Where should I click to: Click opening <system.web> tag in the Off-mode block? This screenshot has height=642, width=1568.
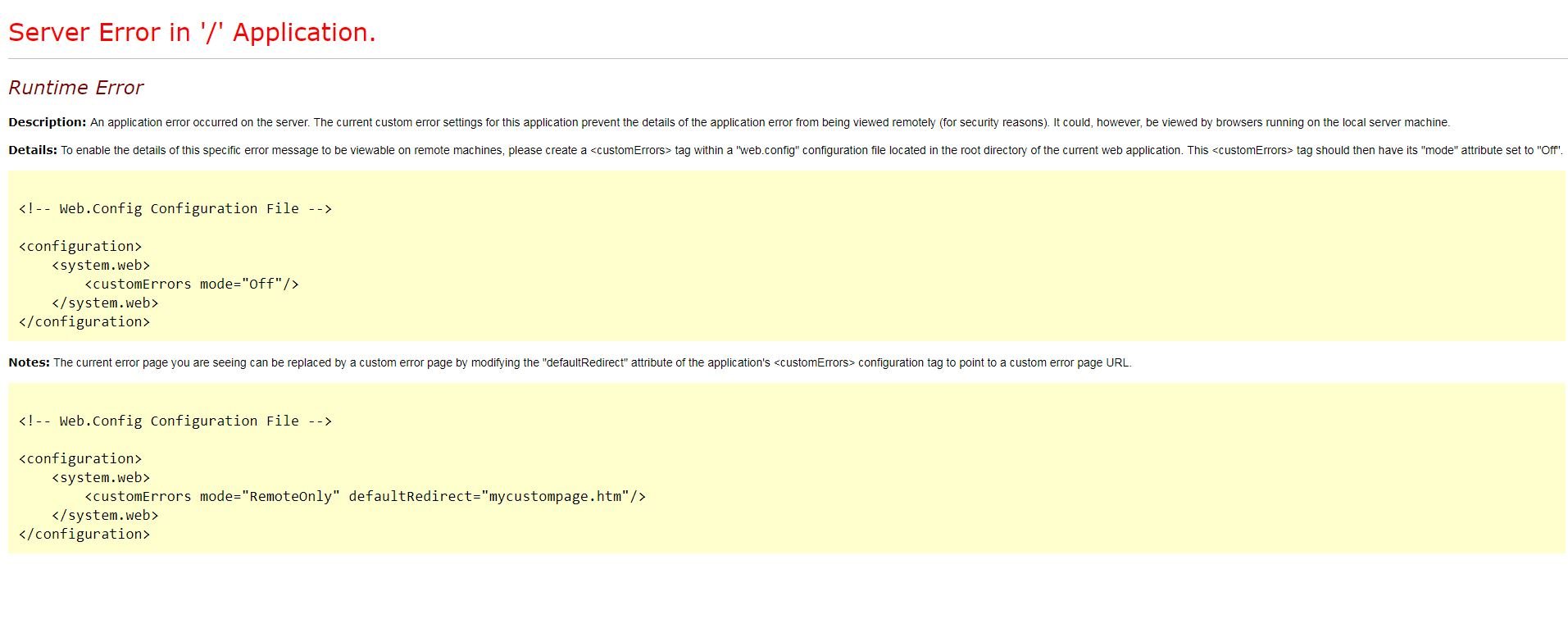(x=101, y=266)
